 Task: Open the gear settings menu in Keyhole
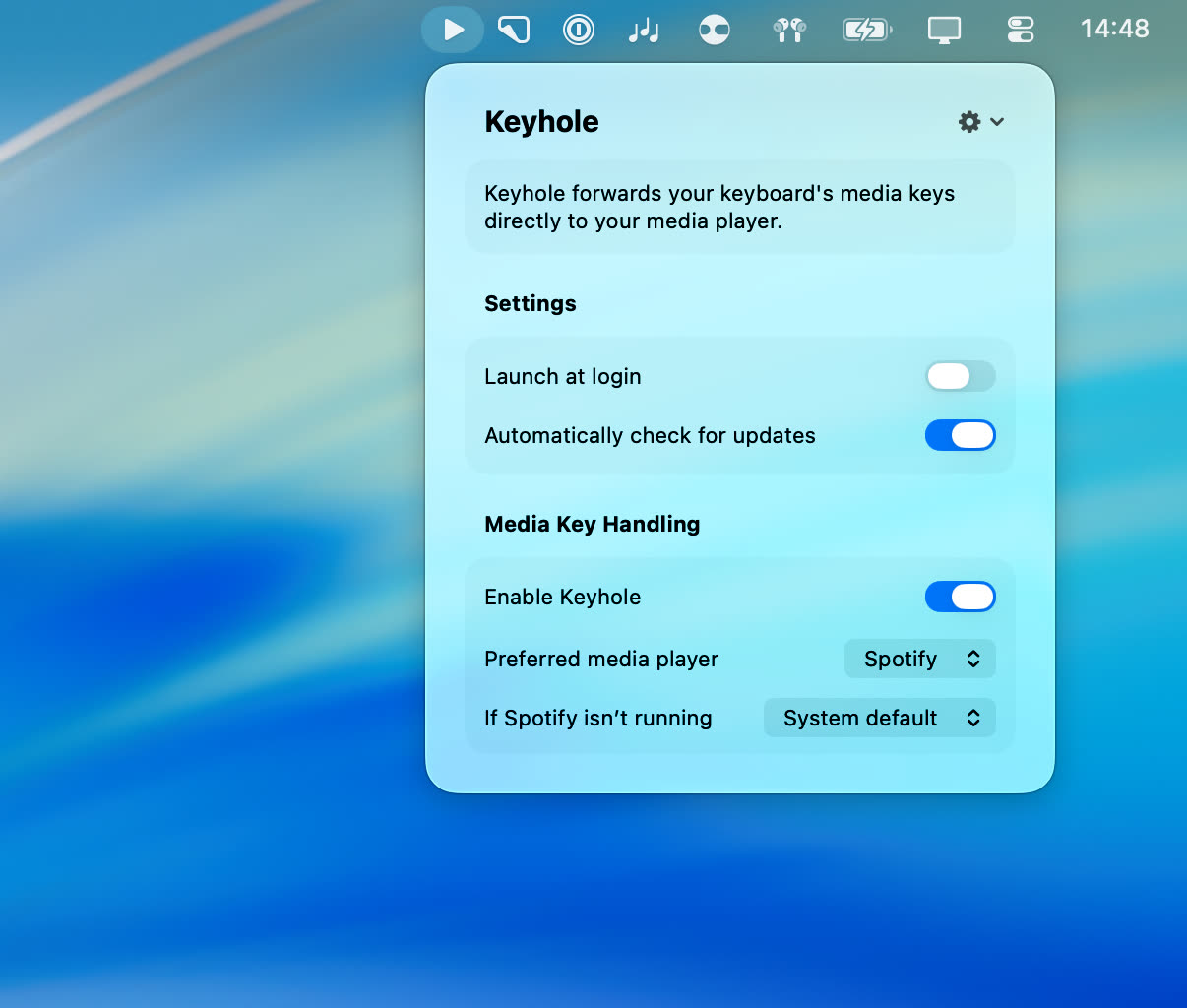[980, 121]
